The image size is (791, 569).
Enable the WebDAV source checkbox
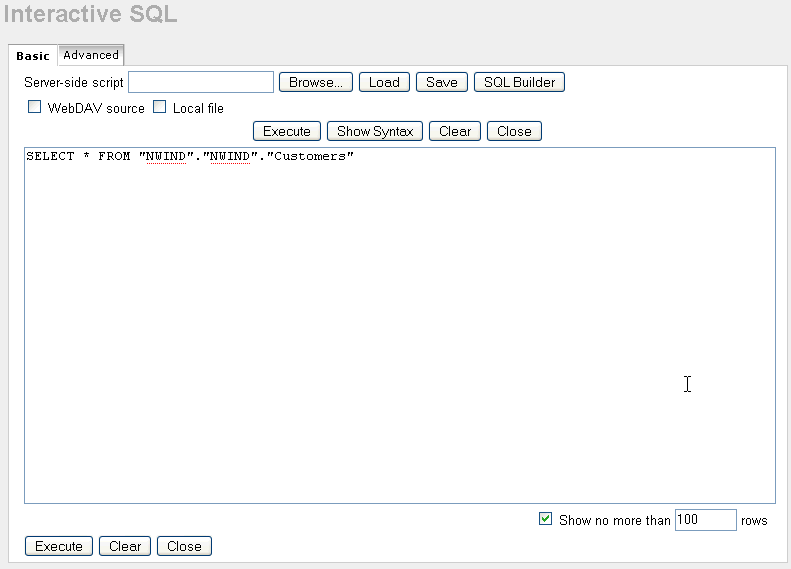tap(35, 107)
